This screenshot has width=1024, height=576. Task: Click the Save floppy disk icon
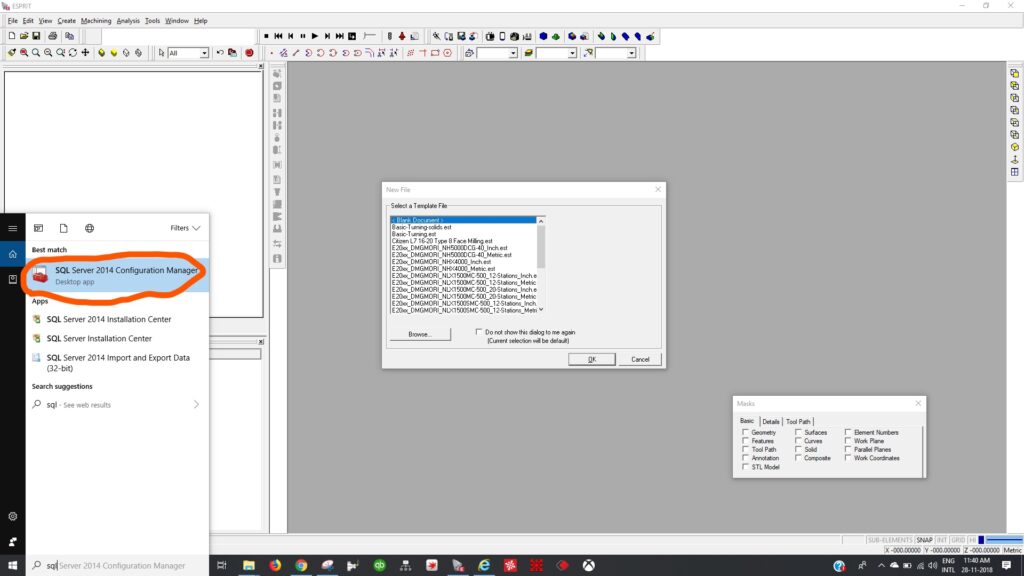coord(37,37)
